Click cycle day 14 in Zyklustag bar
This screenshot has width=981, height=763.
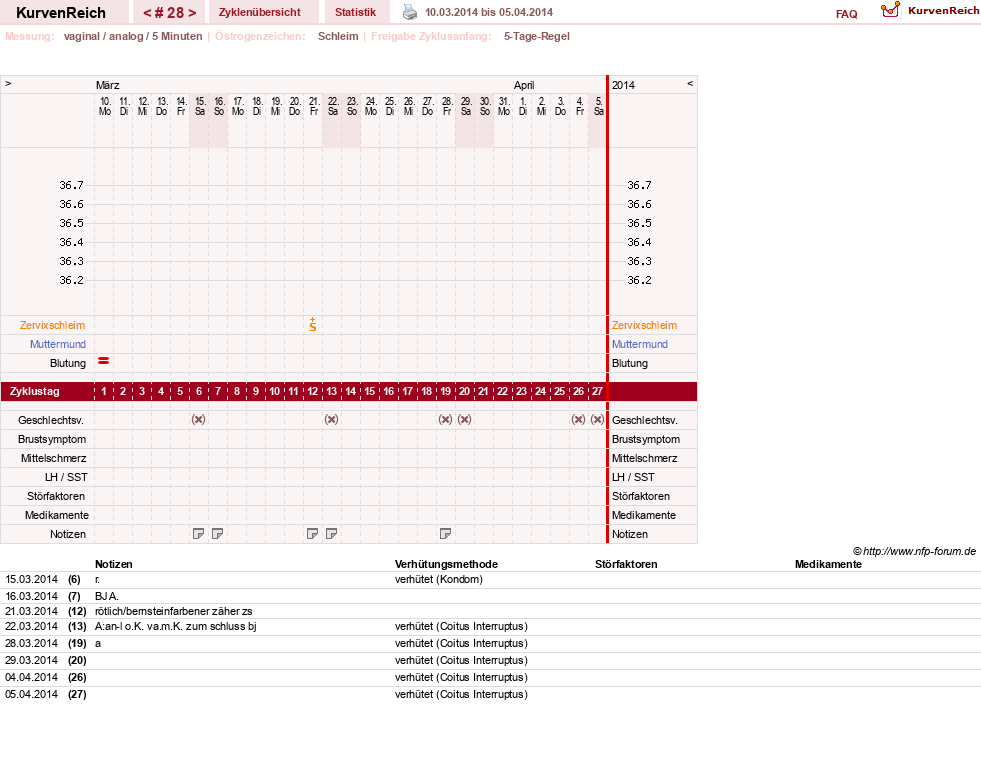tap(350, 392)
